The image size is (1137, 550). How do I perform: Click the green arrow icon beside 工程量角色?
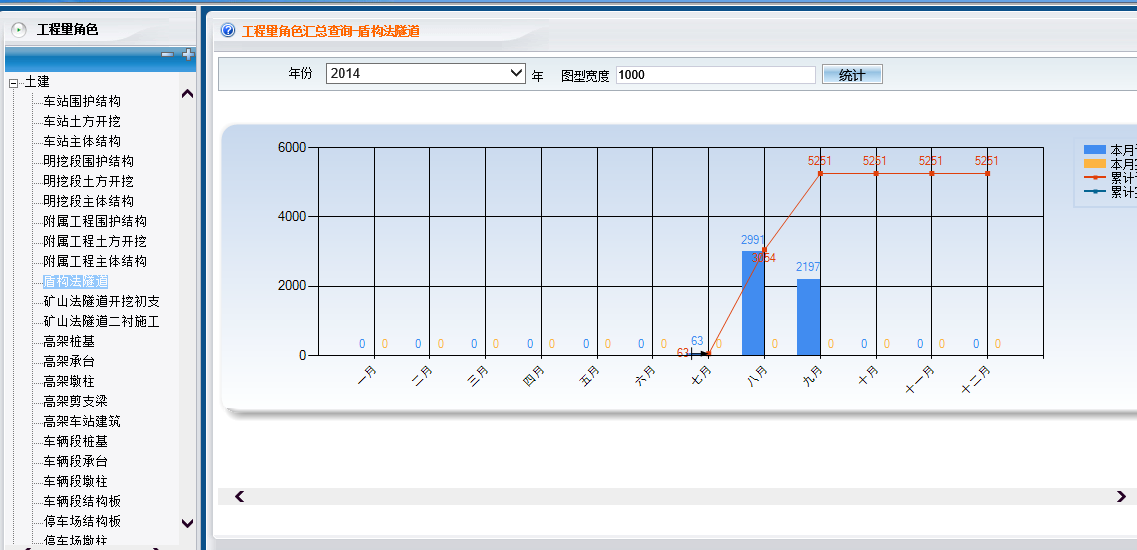click(19, 30)
